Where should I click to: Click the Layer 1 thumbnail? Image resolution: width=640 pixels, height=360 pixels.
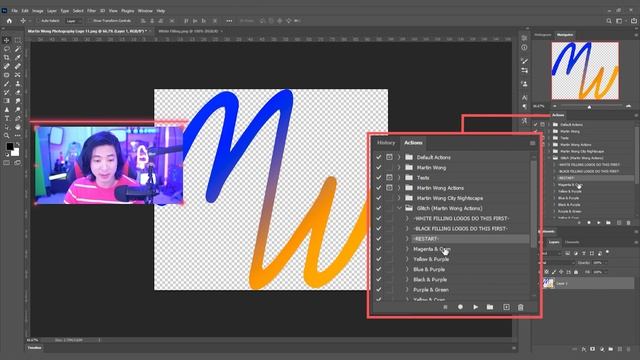[x=549, y=283]
